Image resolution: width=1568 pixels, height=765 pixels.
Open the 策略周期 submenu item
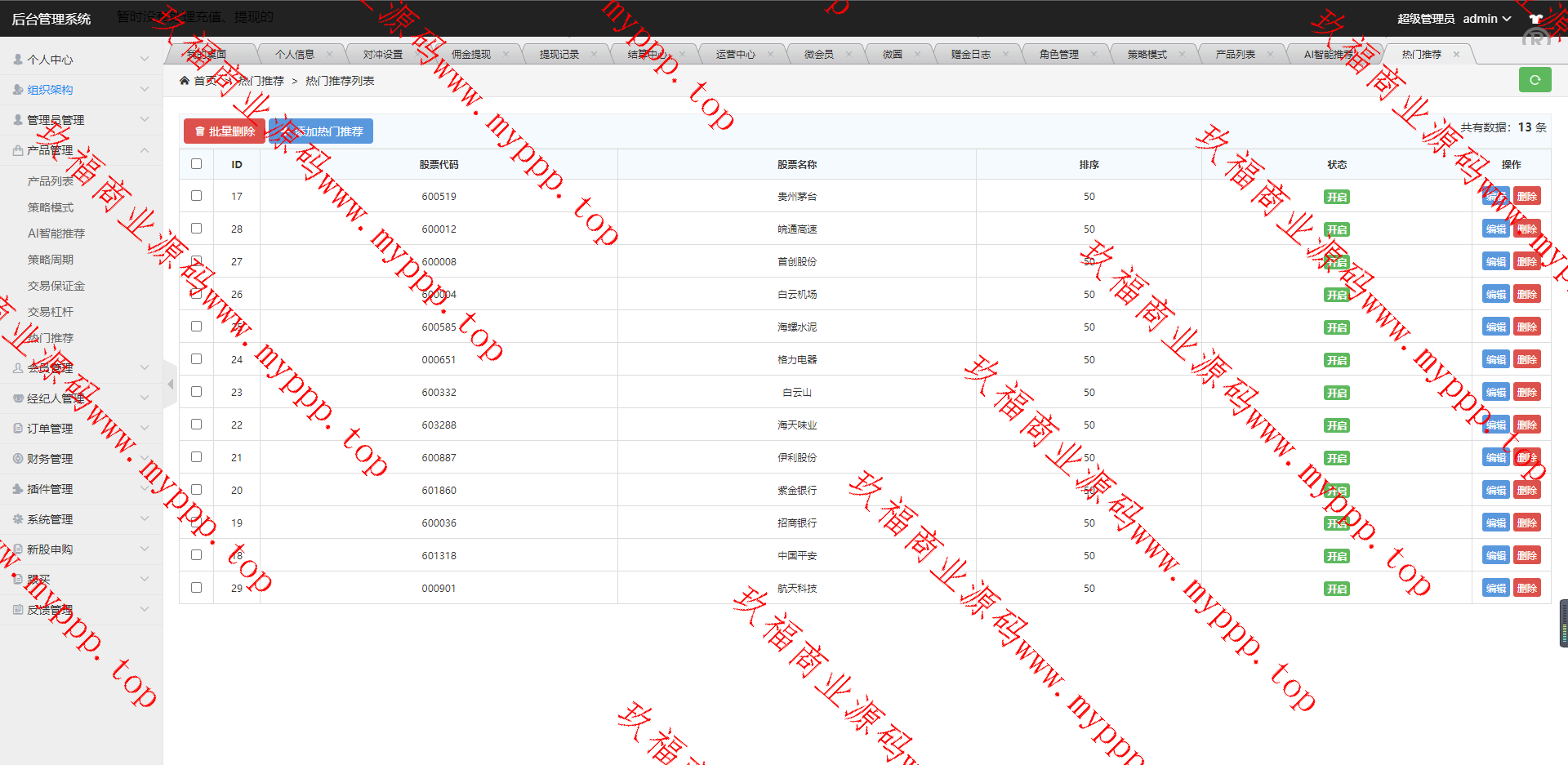coord(51,260)
